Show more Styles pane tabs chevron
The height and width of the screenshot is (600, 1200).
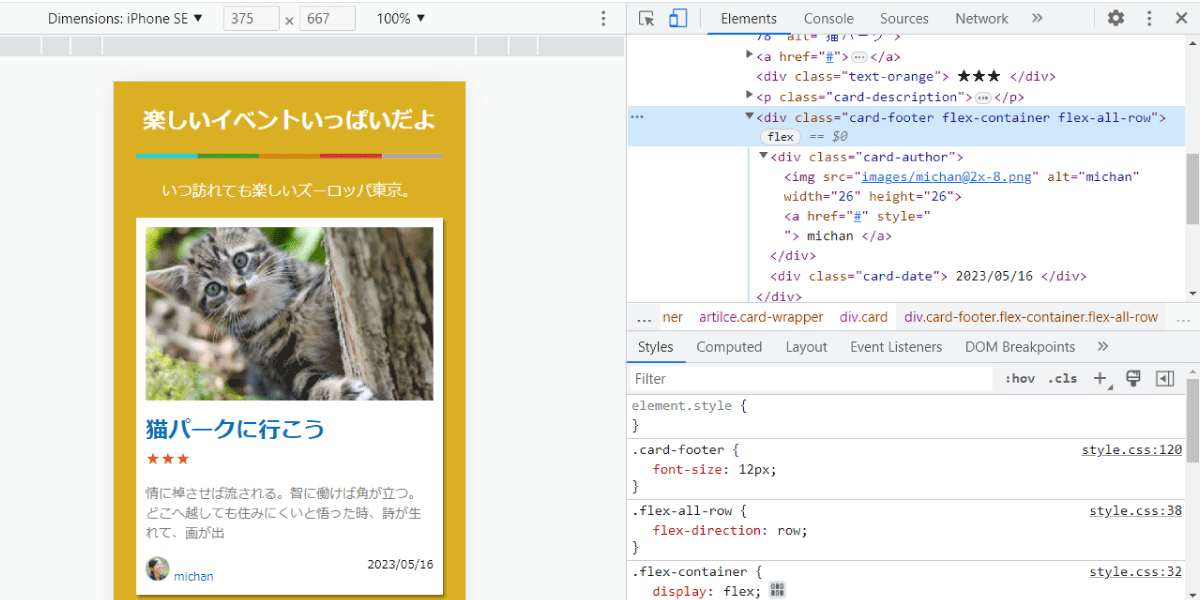pyautogui.click(x=1103, y=347)
